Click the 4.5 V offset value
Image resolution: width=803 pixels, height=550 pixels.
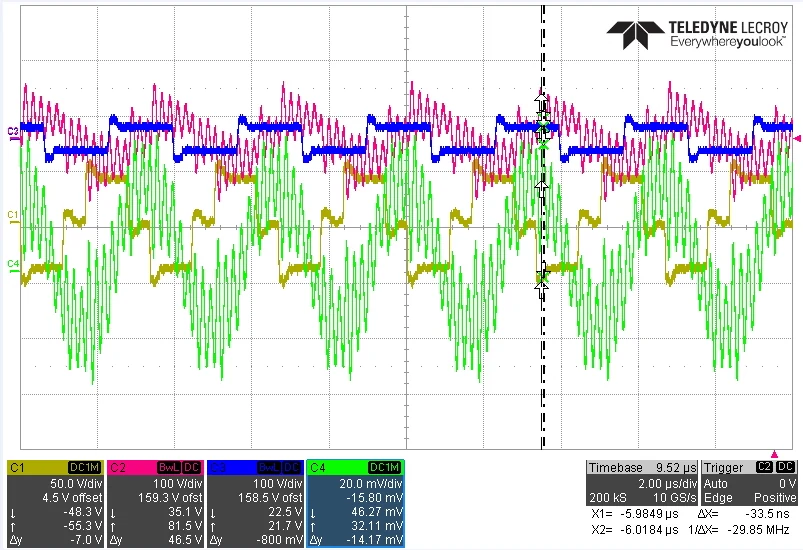72,498
